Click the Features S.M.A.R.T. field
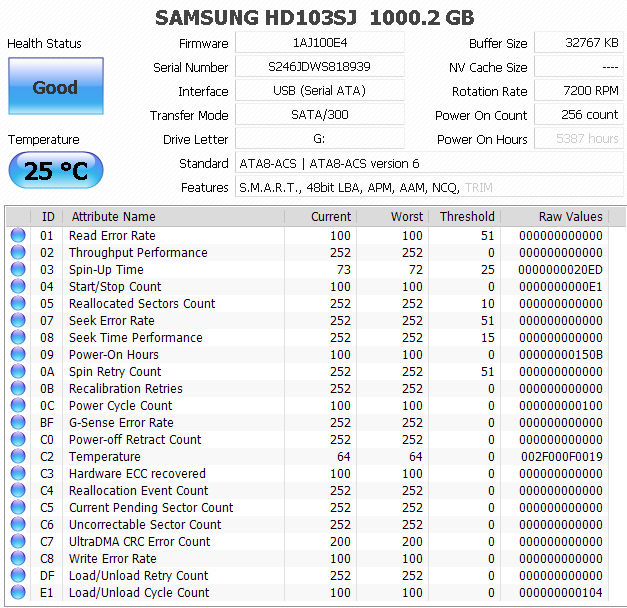The width and height of the screenshot is (627, 608). (x=429, y=187)
